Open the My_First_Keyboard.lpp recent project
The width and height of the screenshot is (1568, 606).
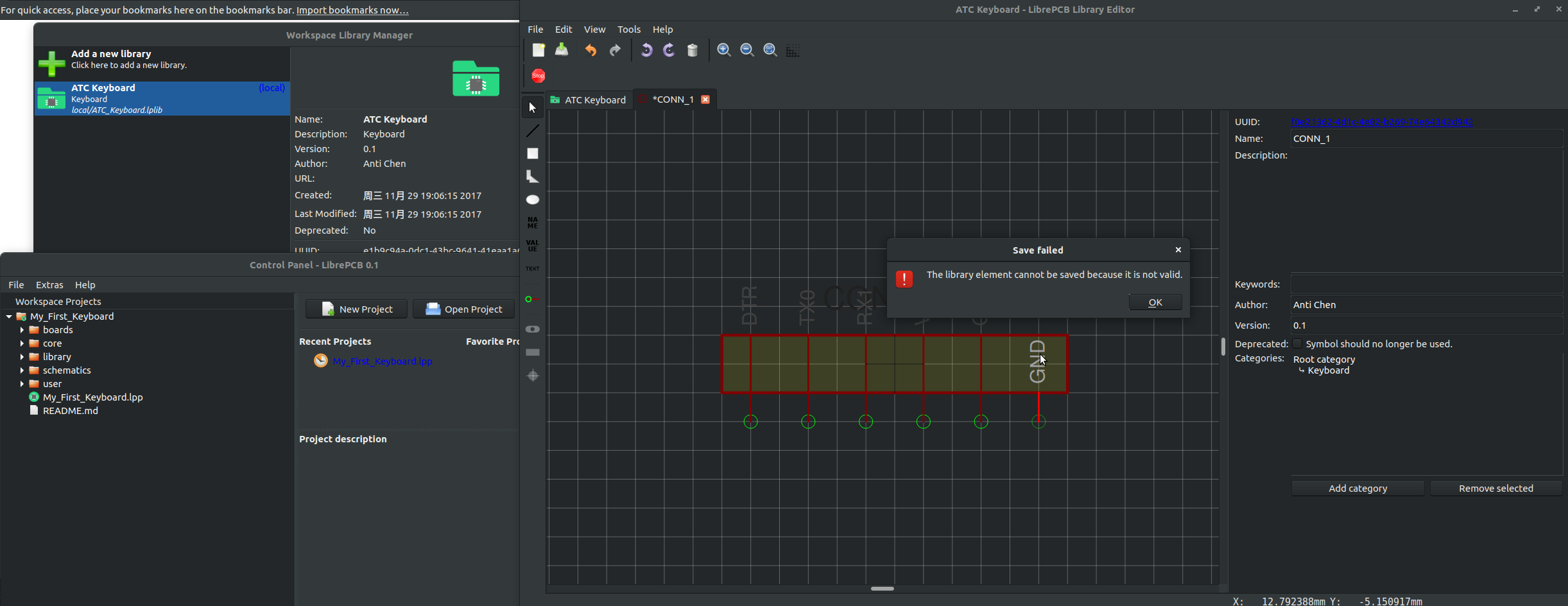pos(381,361)
